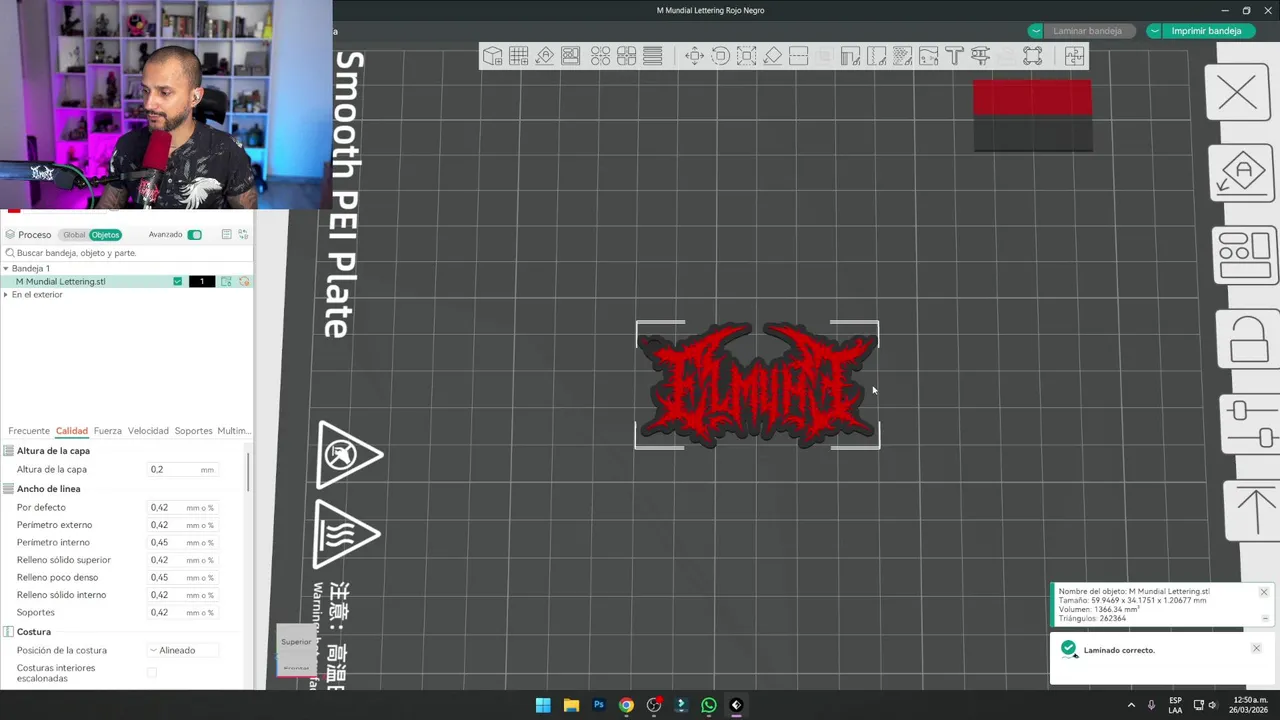Collapse the object info notification
Screen dimensions: 1280x720
1264,618
